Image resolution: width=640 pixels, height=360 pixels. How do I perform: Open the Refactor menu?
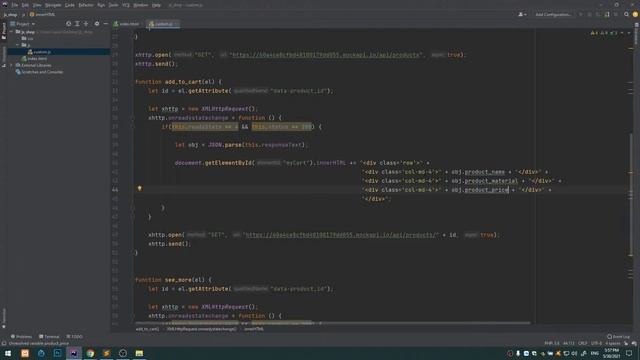click(86, 5)
